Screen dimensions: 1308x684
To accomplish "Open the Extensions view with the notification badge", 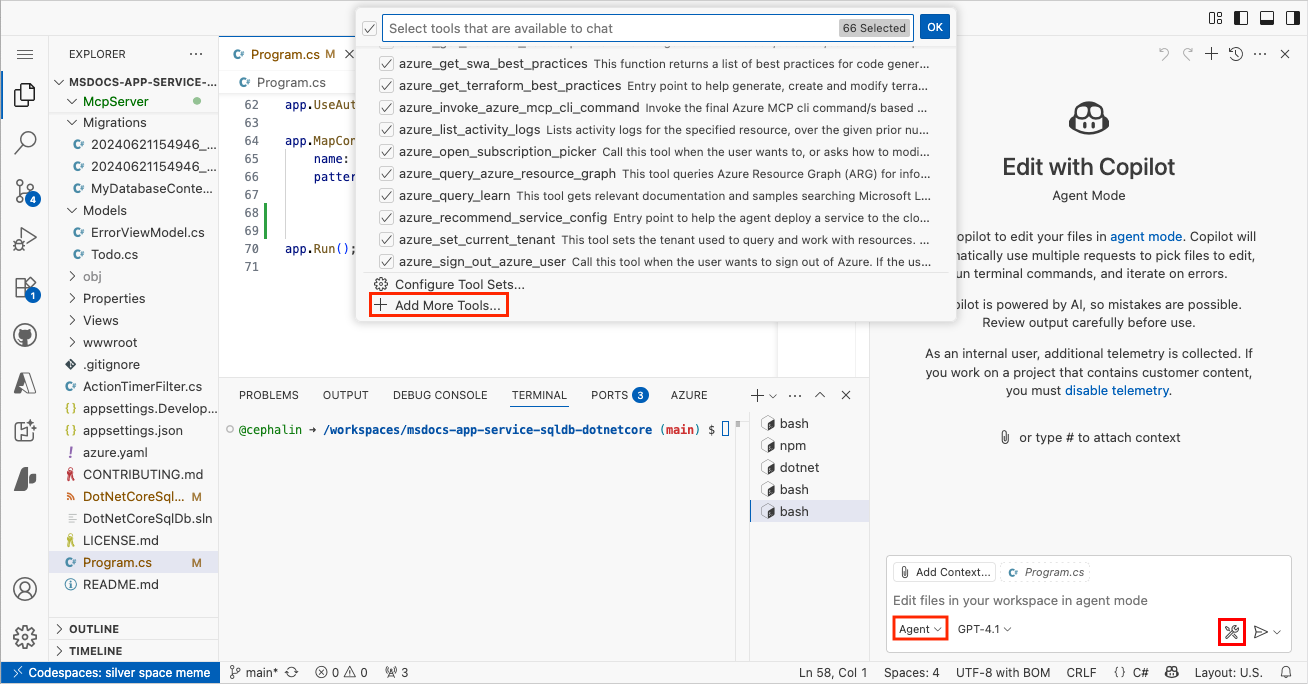I will (x=25, y=287).
